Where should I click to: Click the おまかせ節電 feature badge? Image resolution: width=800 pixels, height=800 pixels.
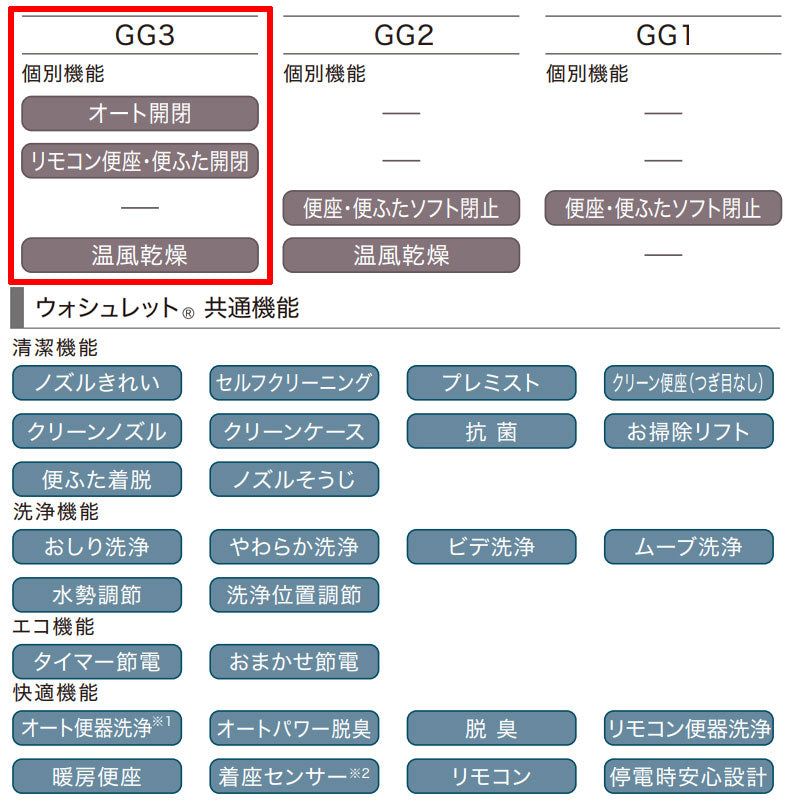[294, 662]
